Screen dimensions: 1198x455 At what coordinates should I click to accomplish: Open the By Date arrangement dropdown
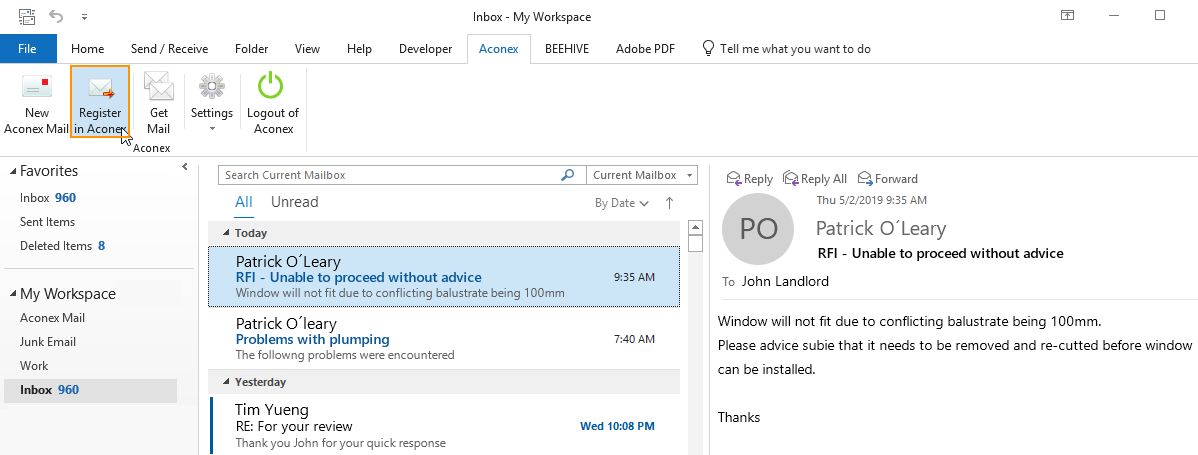pyautogui.click(x=621, y=203)
